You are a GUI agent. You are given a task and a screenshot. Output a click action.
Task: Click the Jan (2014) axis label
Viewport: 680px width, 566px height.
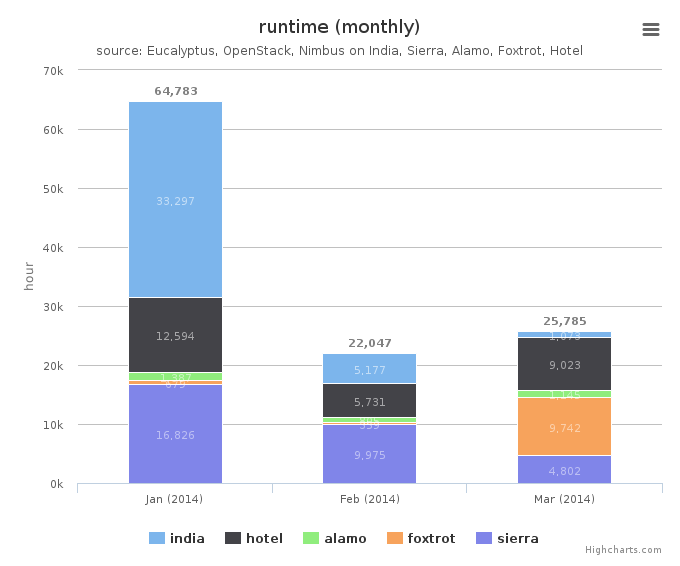(174, 499)
